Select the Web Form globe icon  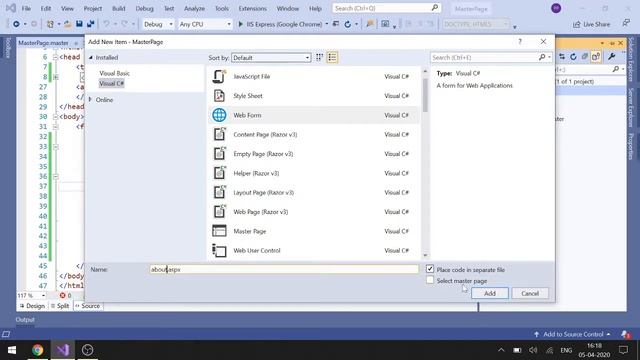tap(219, 115)
